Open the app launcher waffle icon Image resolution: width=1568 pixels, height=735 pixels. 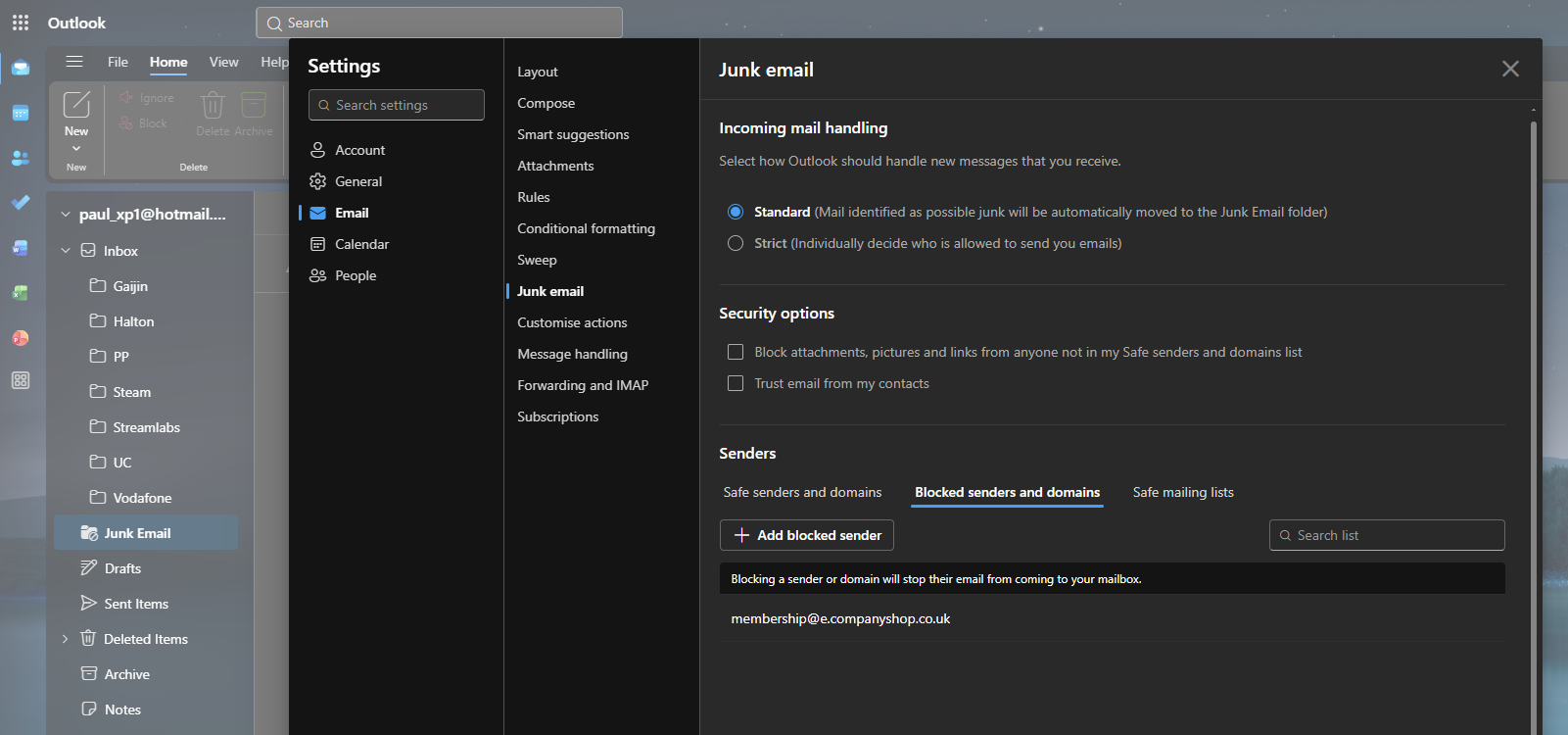(21, 23)
